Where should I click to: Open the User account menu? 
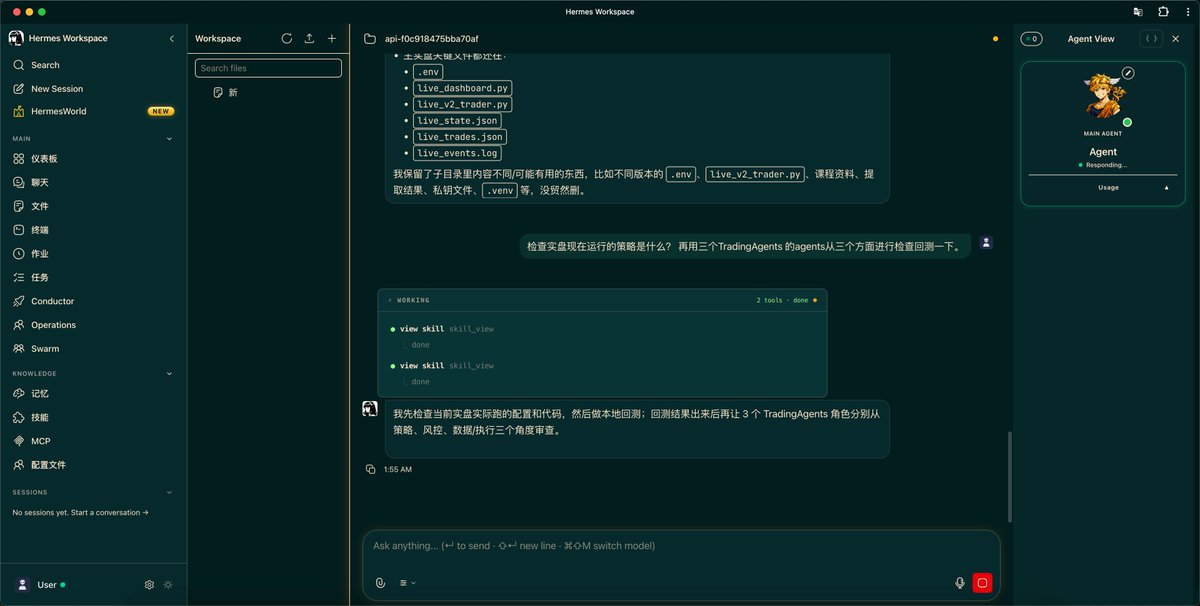point(41,585)
